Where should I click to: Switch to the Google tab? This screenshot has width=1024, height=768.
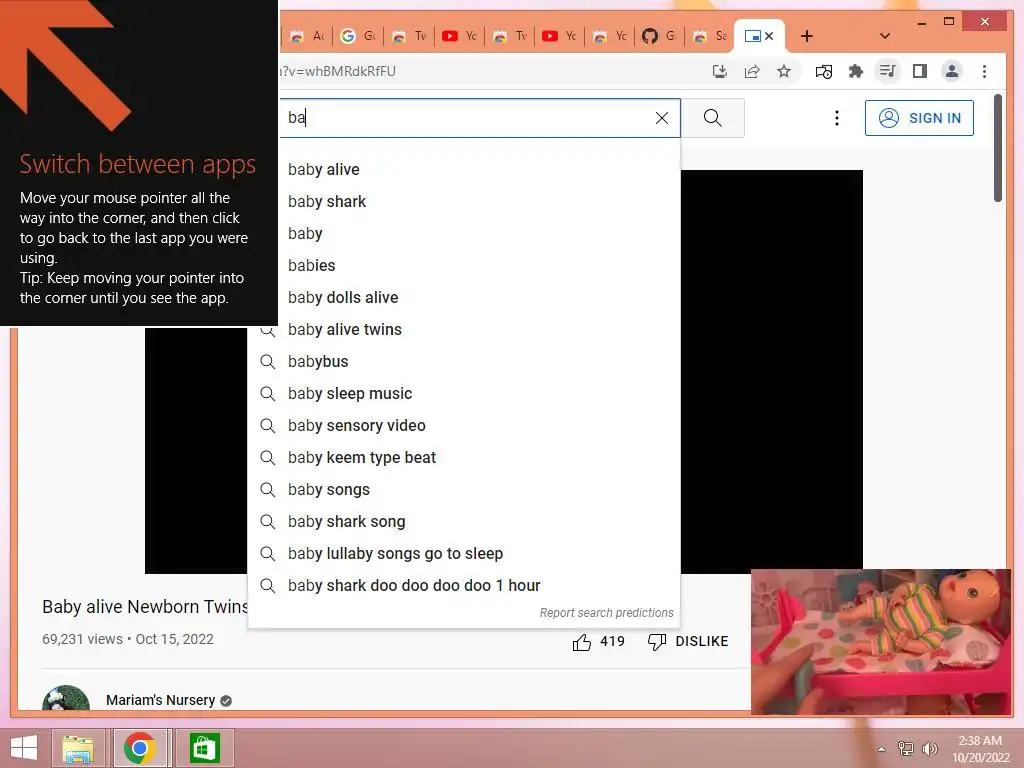pos(358,36)
